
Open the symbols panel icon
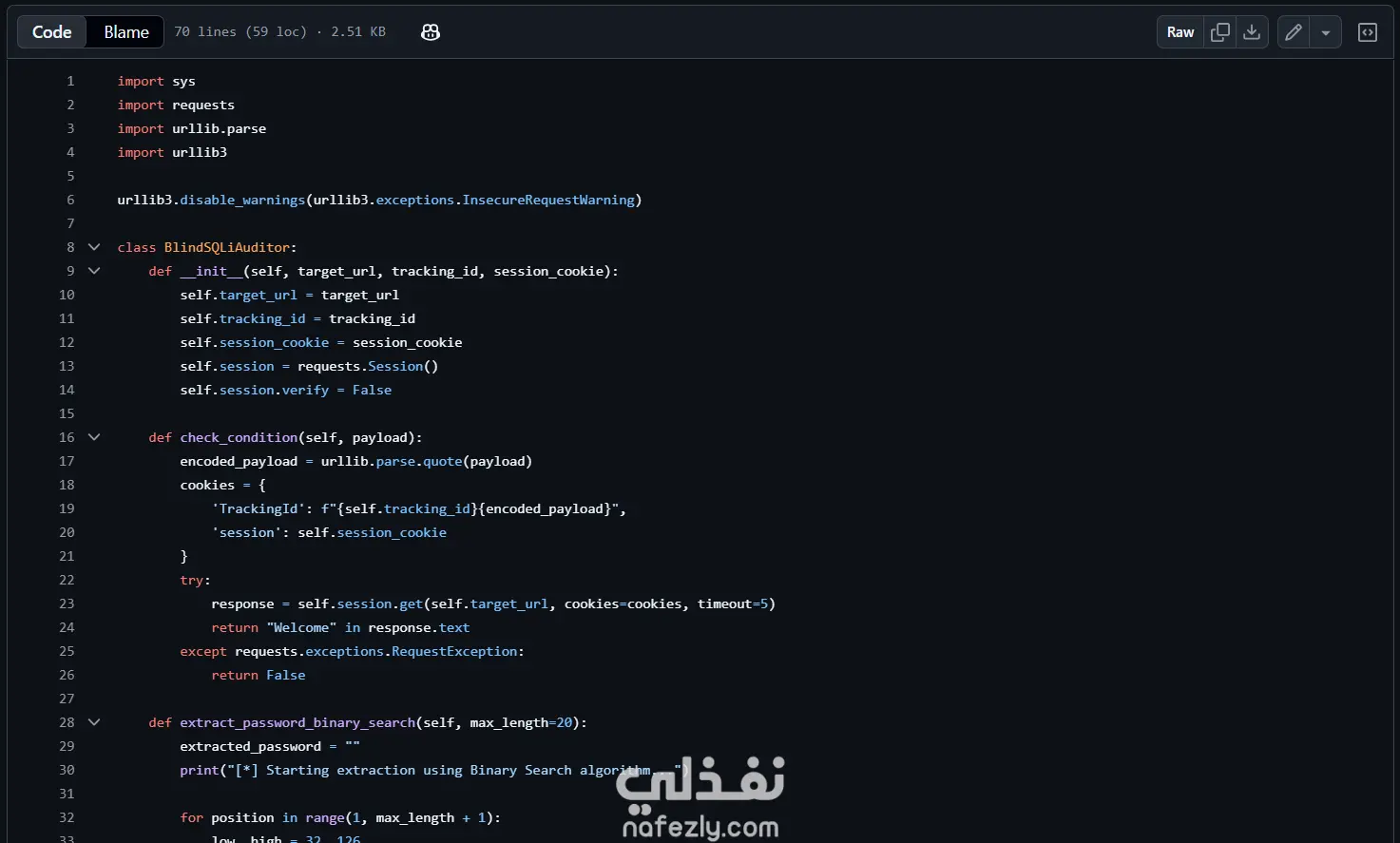(x=1368, y=32)
